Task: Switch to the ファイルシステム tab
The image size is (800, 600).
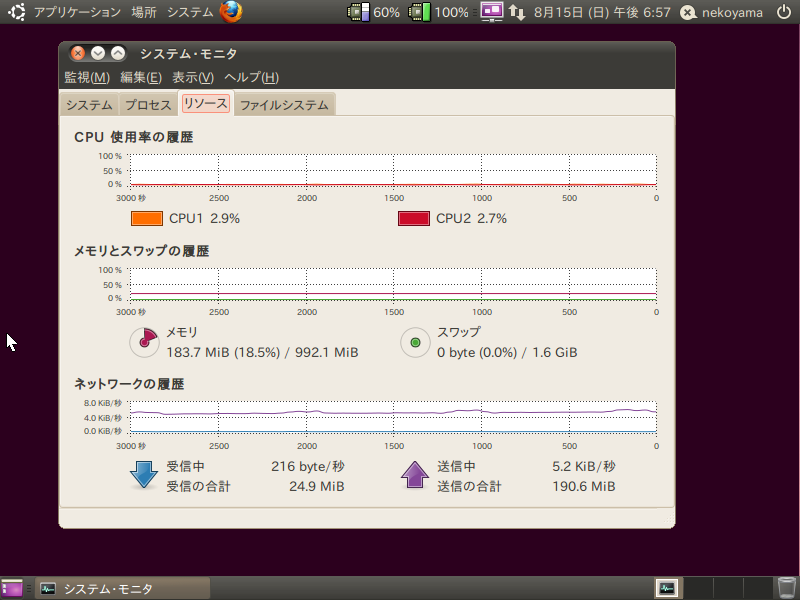Action: coord(284,105)
